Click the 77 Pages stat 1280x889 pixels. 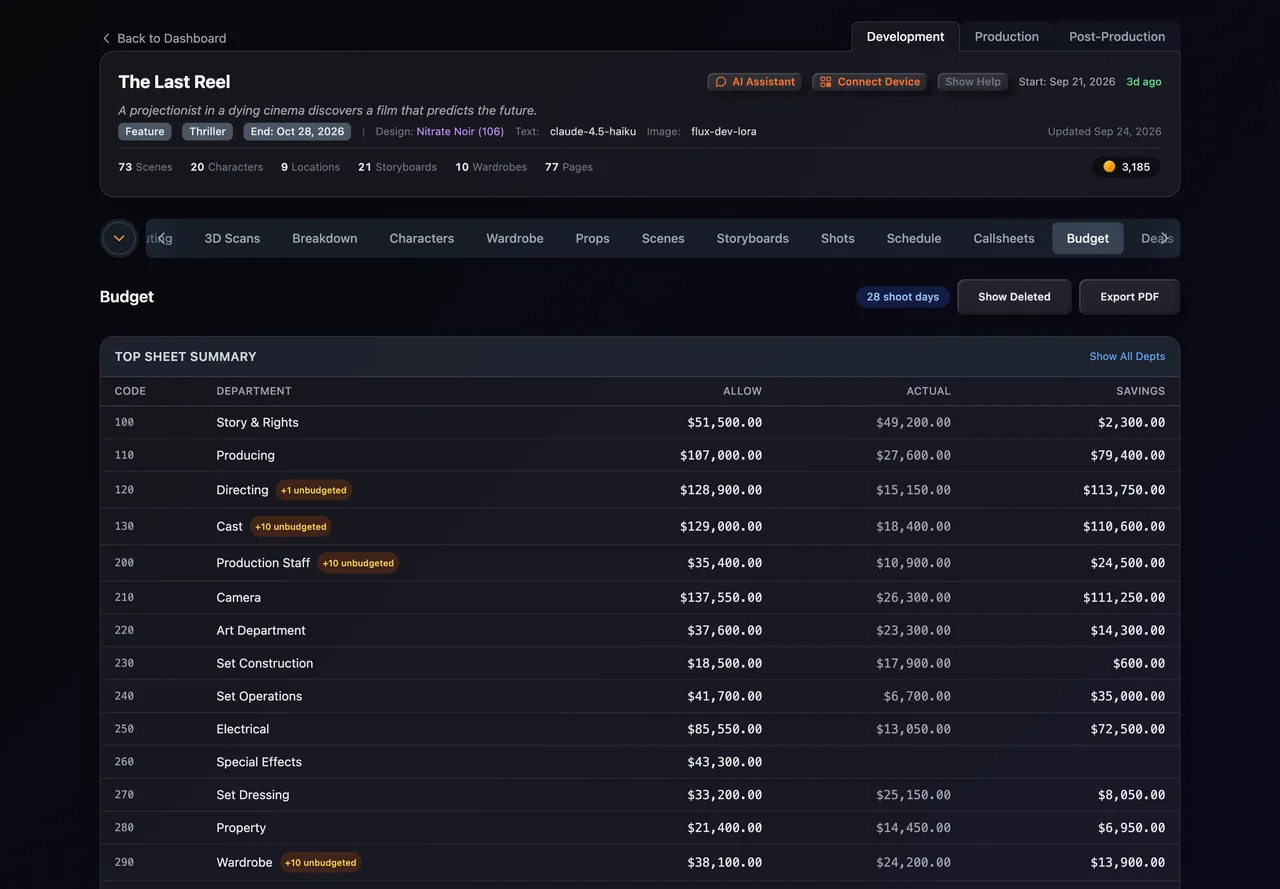coord(569,167)
